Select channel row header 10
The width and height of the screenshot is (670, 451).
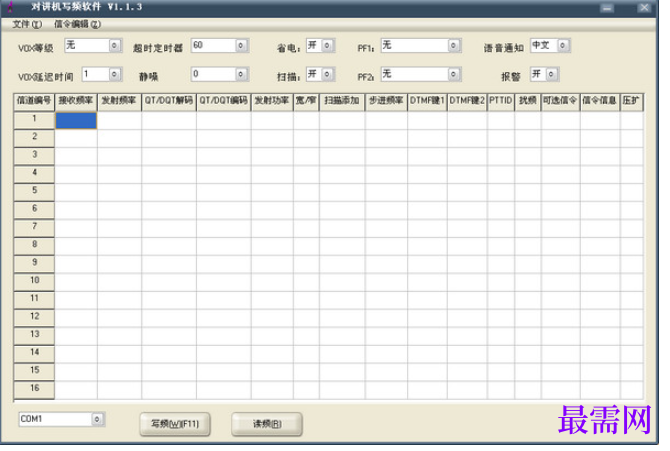34,282
